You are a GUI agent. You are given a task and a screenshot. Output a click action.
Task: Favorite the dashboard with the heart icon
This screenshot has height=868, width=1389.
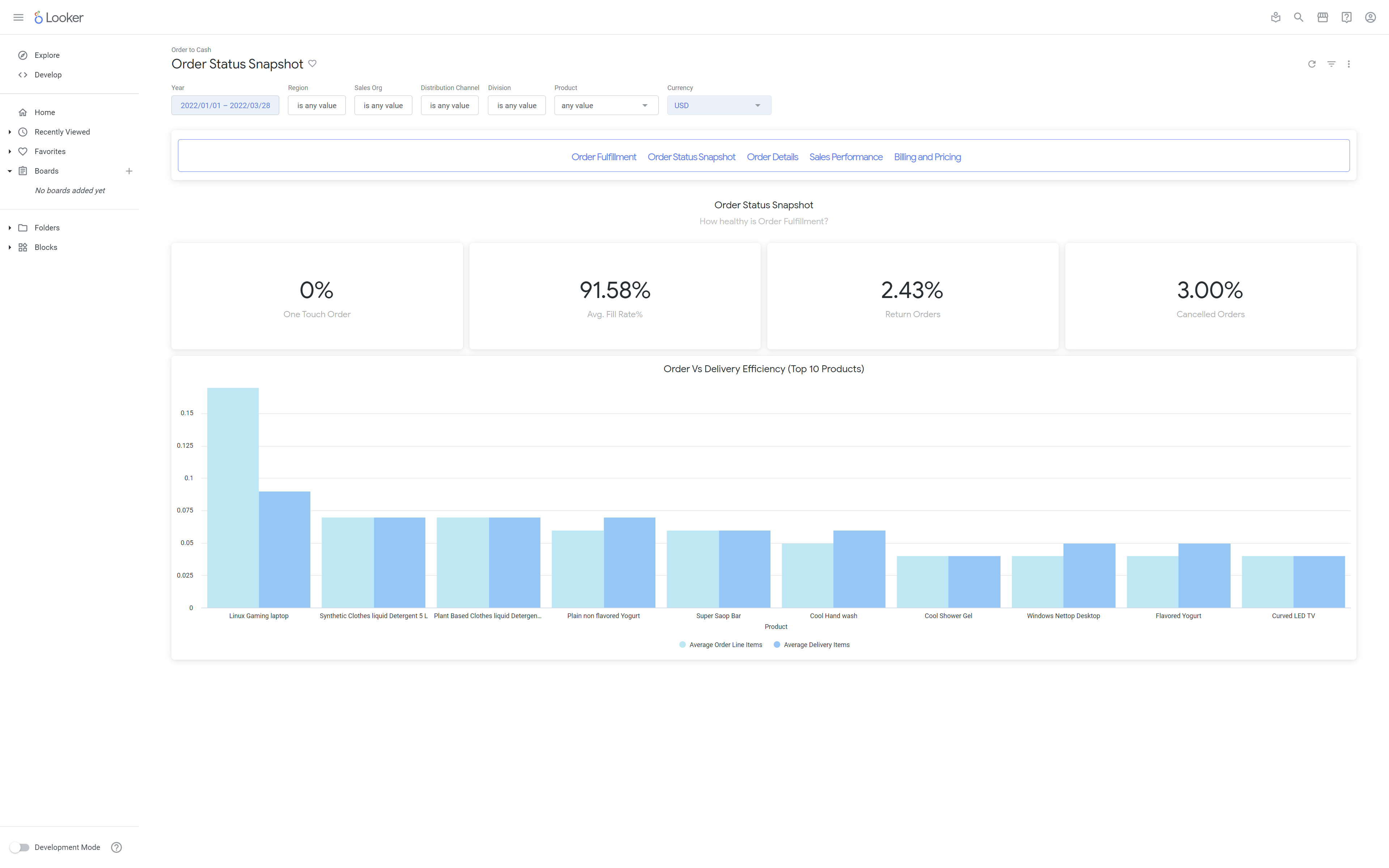point(312,63)
